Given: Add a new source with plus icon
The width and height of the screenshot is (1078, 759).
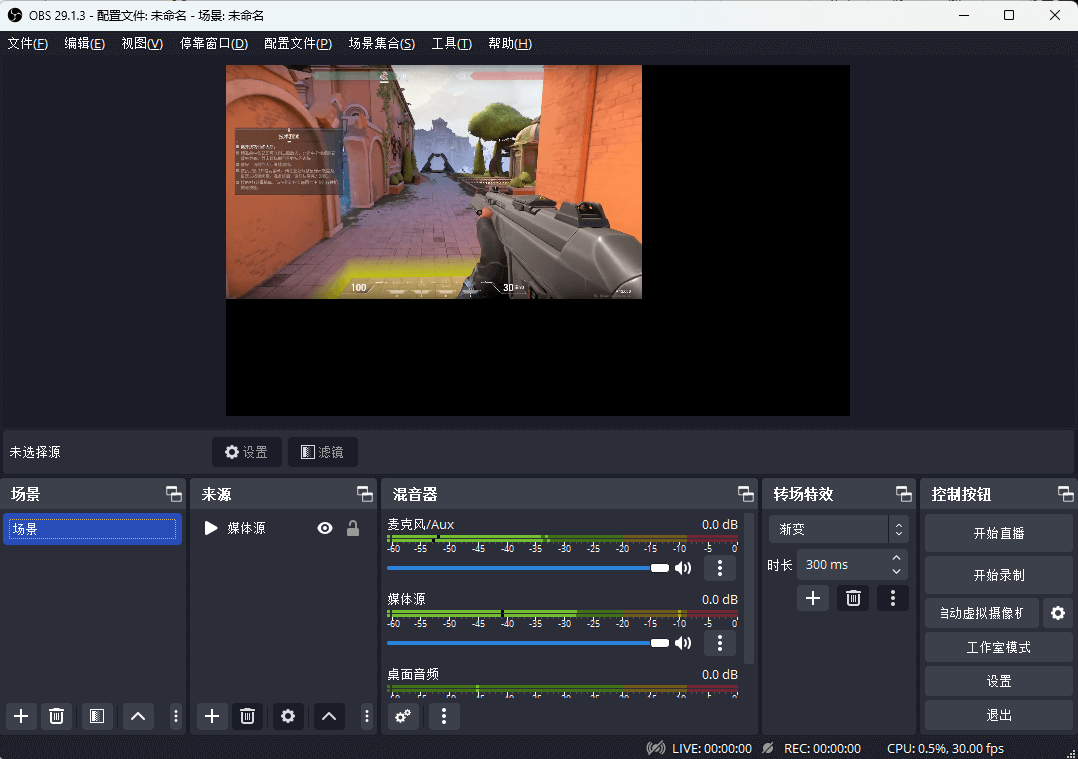Looking at the screenshot, I should pos(212,716).
